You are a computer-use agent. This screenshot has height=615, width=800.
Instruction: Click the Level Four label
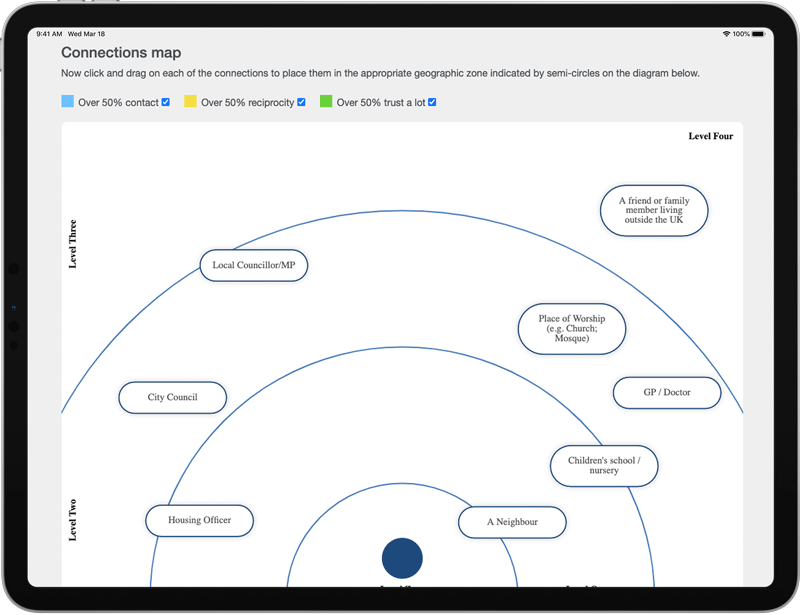(x=711, y=136)
